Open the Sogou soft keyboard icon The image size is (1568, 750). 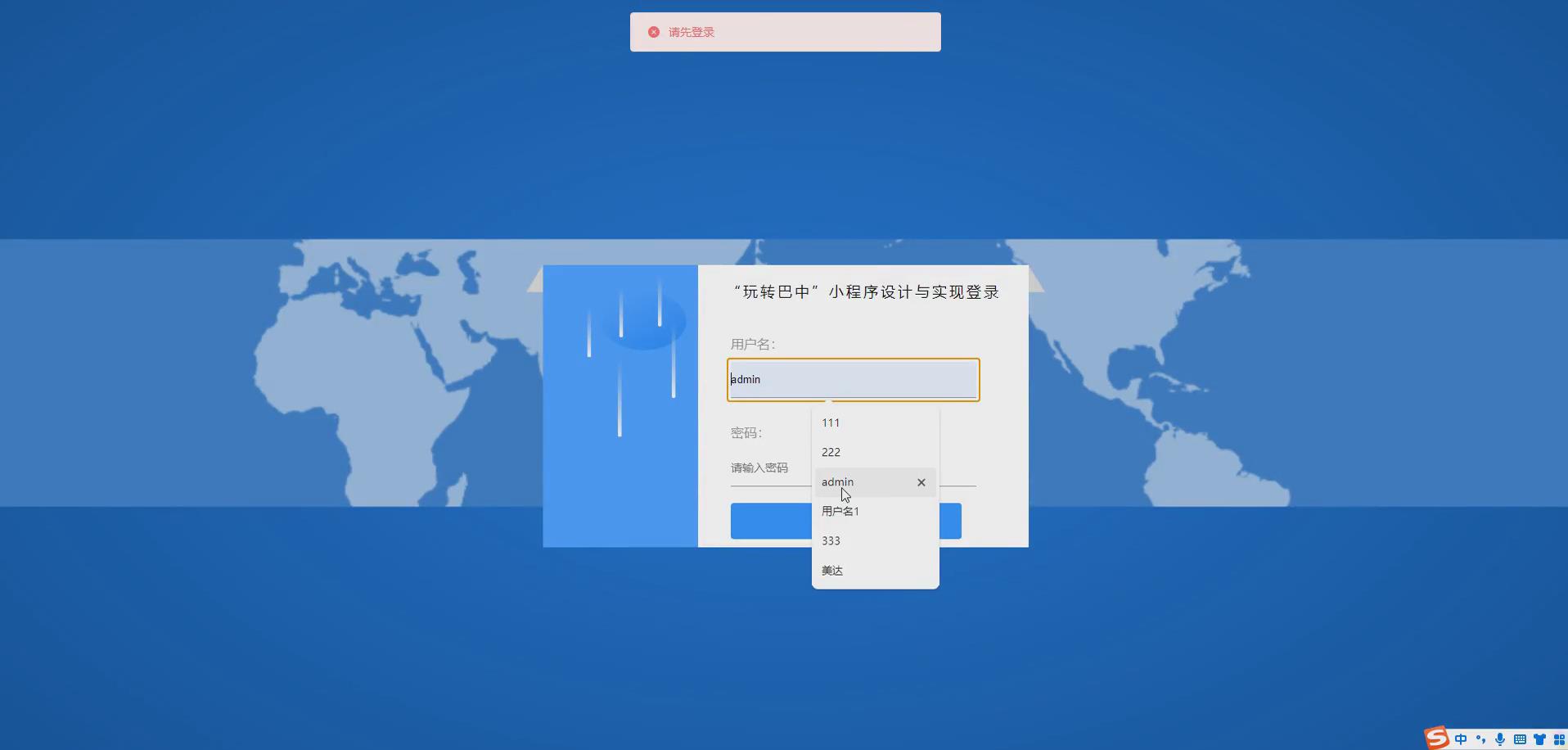1521,739
